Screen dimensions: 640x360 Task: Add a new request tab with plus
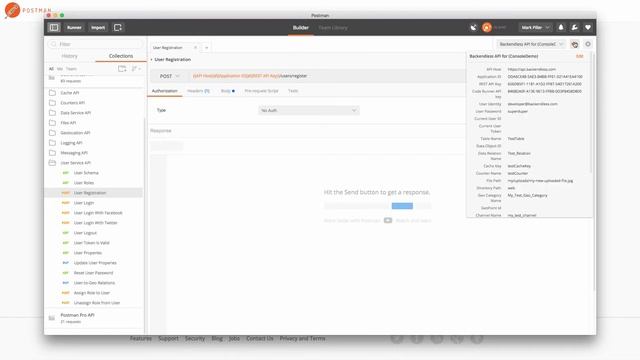point(207,48)
